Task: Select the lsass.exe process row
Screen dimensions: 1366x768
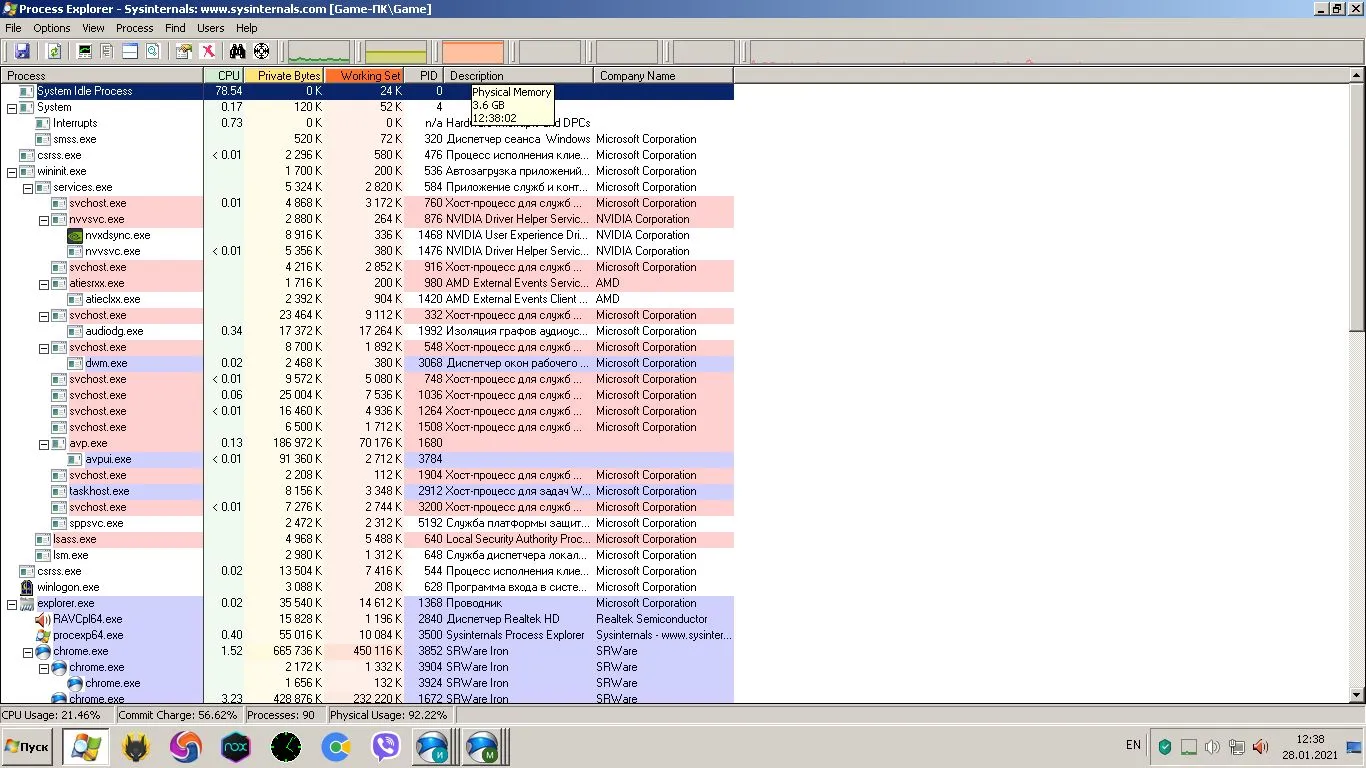Action: pos(367,539)
